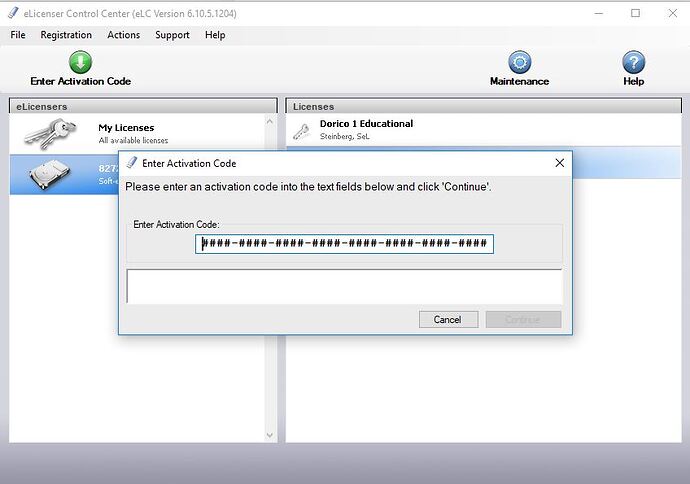Select the Soft-eLicenser hard drive icon

(49, 174)
